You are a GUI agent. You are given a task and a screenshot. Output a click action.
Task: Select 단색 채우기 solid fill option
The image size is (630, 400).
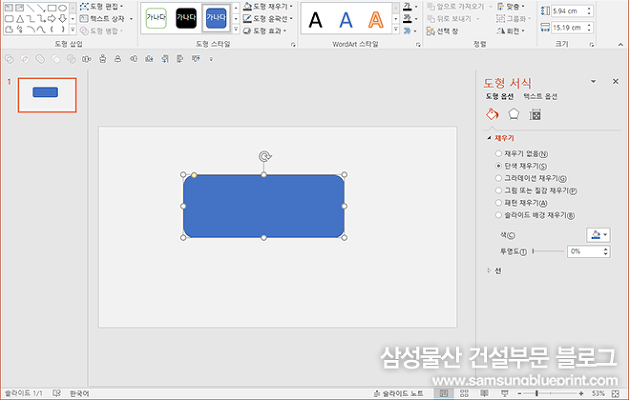[x=521, y=166]
